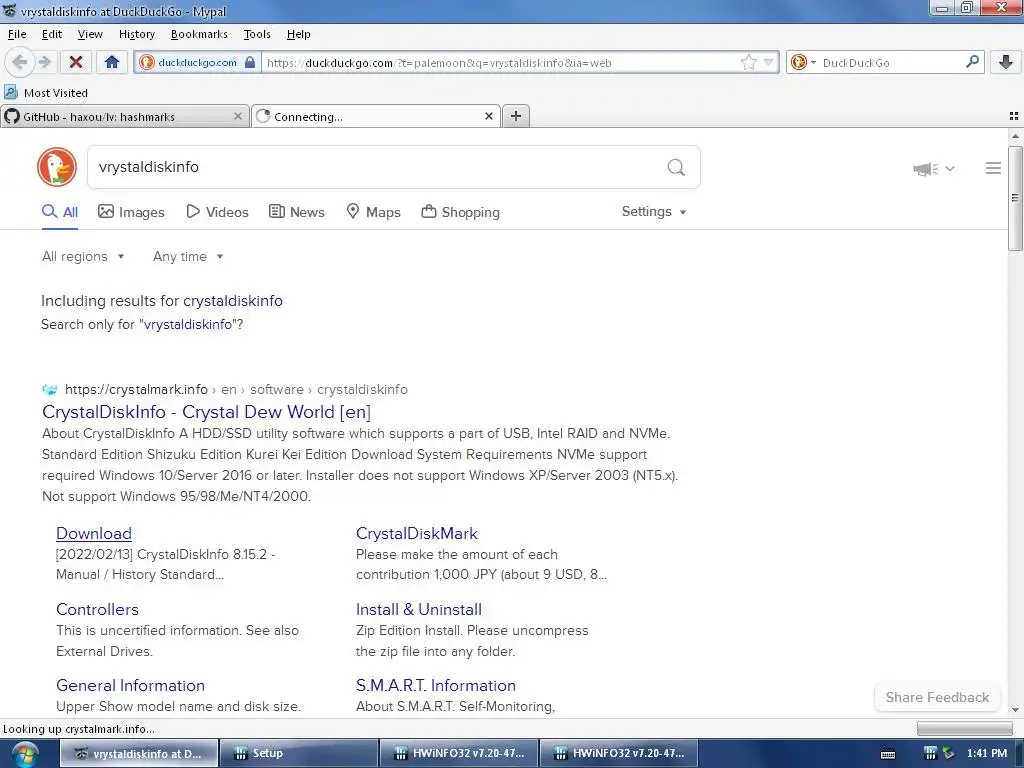Go back with the browser back arrow
The height and width of the screenshot is (768, 1024).
click(x=20, y=63)
